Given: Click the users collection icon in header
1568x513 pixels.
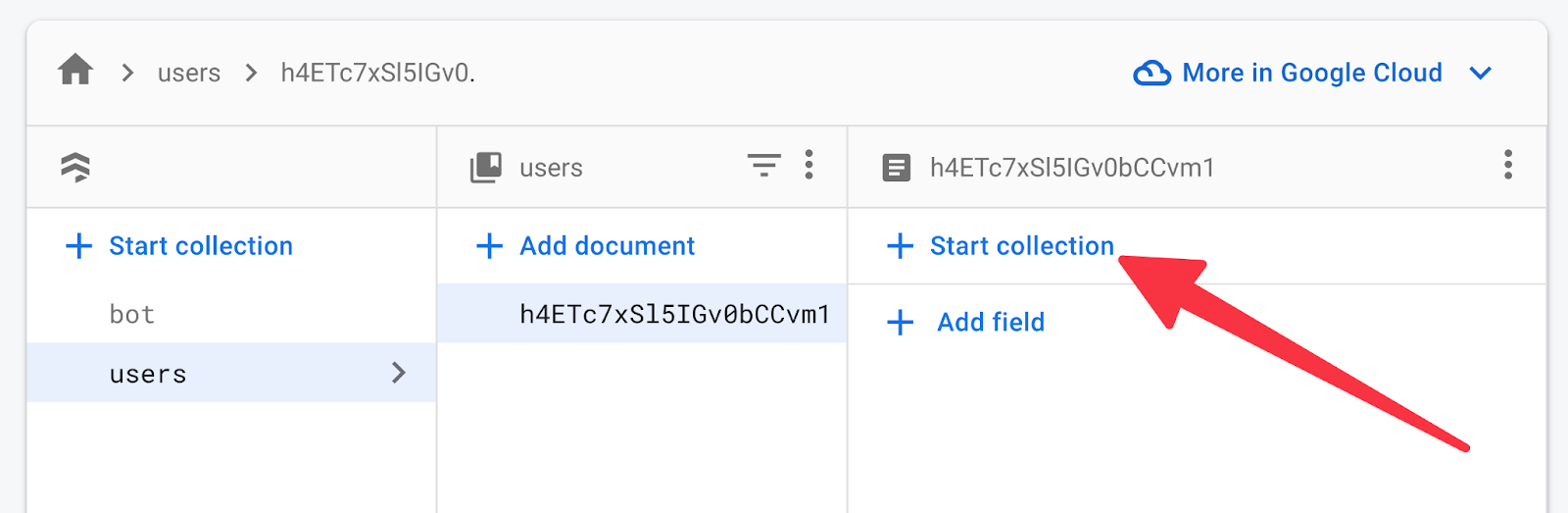Looking at the screenshot, I should (x=486, y=168).
